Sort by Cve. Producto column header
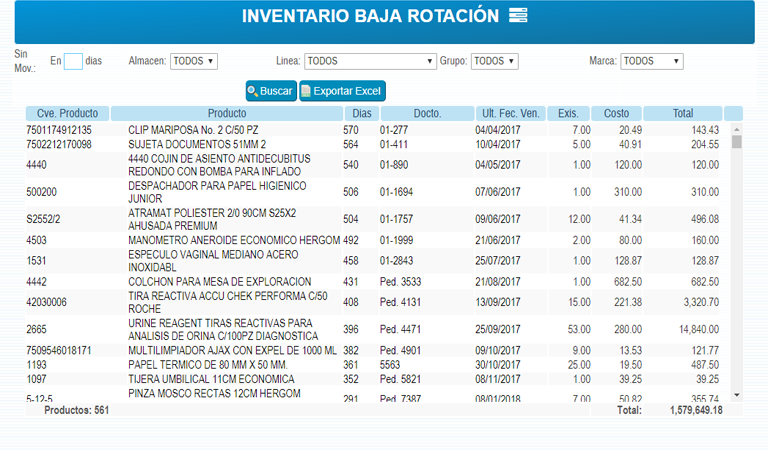 tap(68, 113)
